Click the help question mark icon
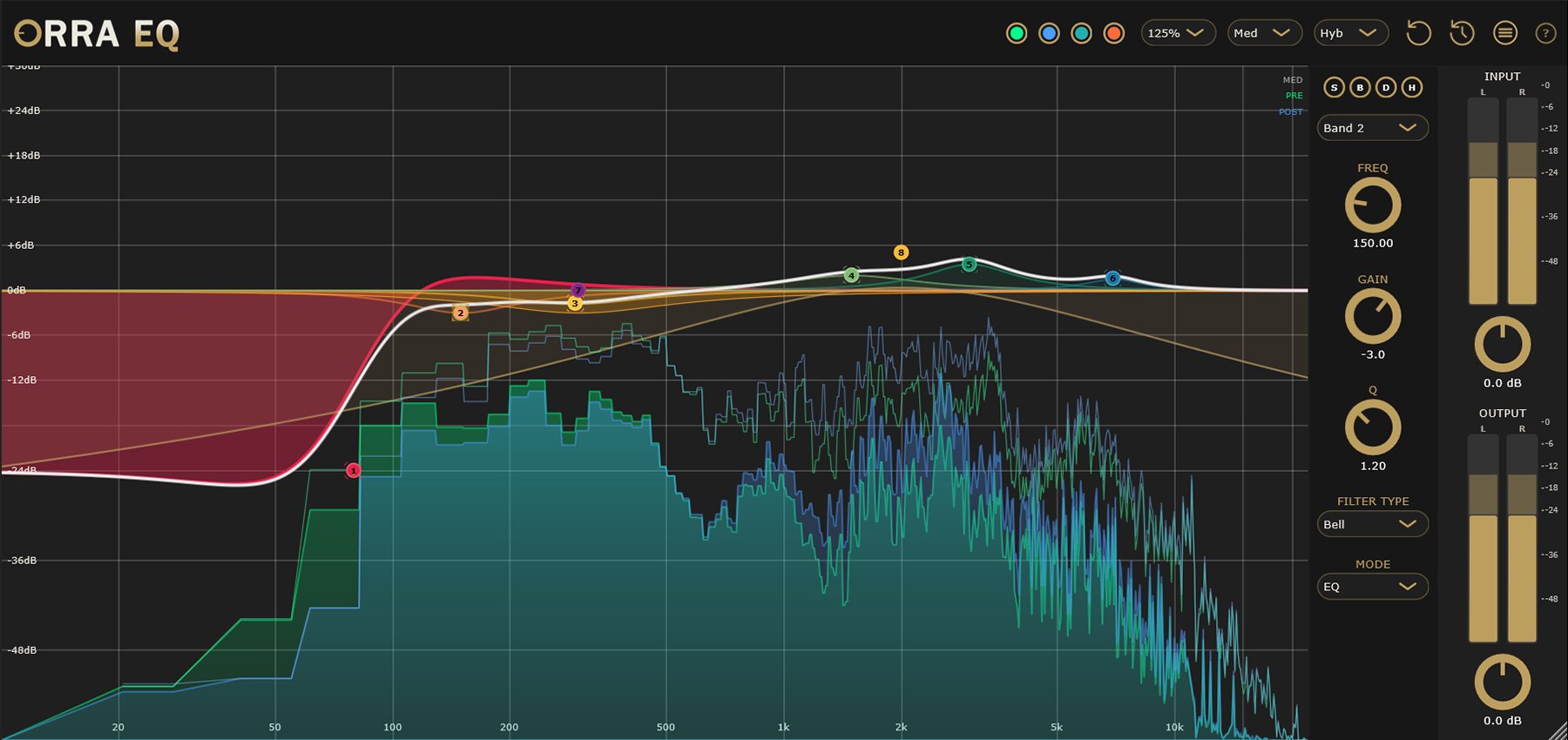Screen dimensions: 1568x740 click(x=1545, y=33)
